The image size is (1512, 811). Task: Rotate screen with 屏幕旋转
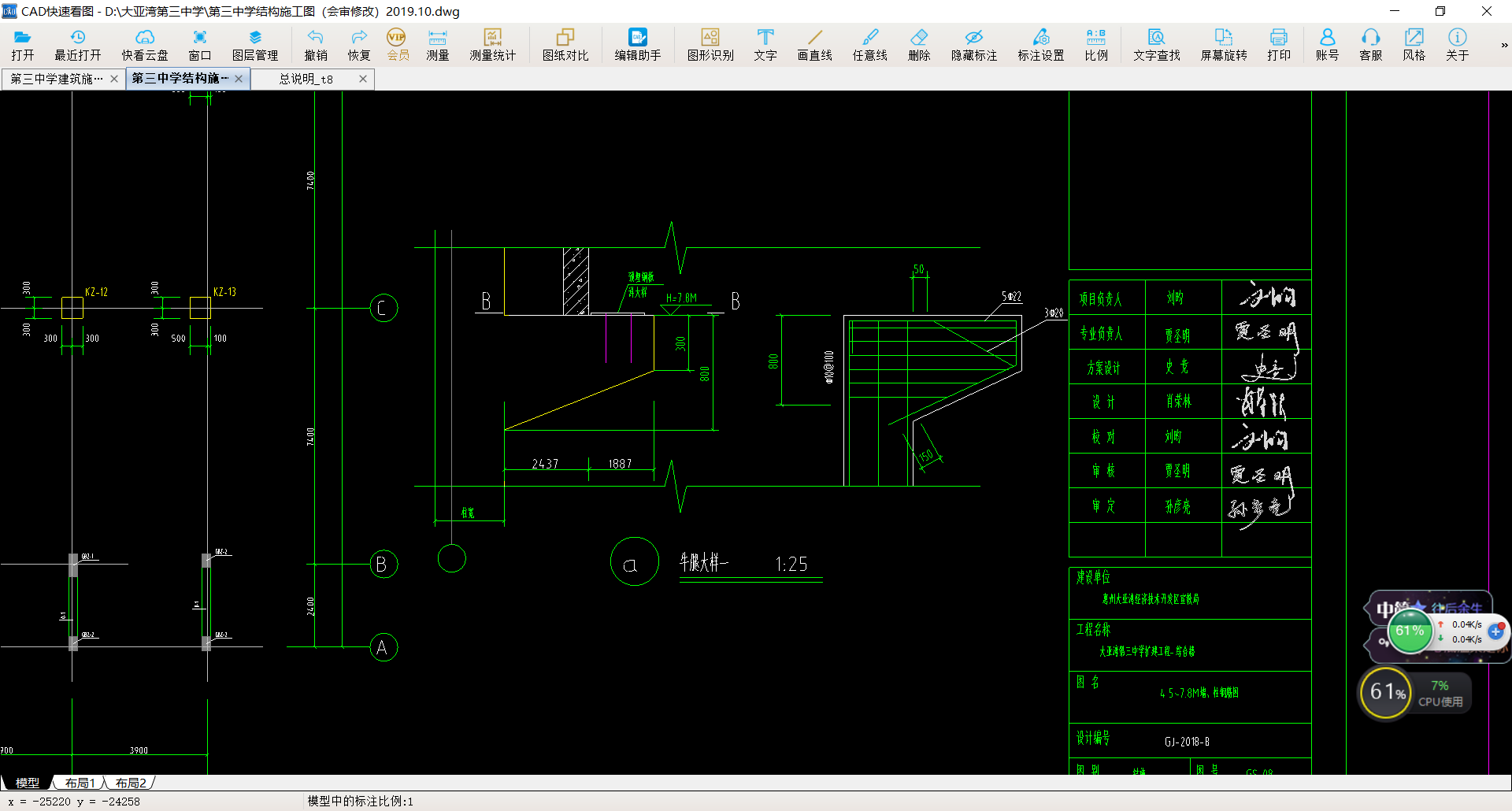click(x=1224, y=45)
